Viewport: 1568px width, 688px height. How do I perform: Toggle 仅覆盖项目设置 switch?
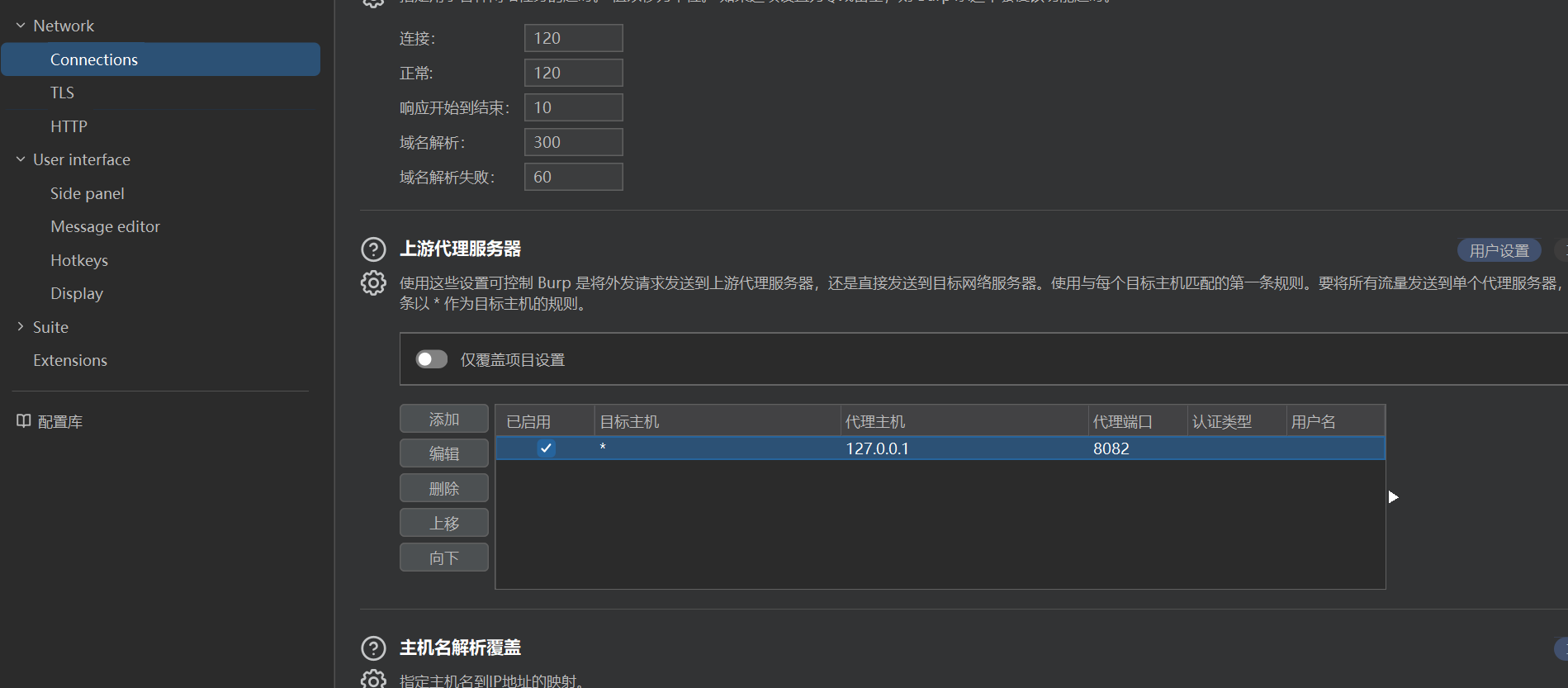coord(431,359)
